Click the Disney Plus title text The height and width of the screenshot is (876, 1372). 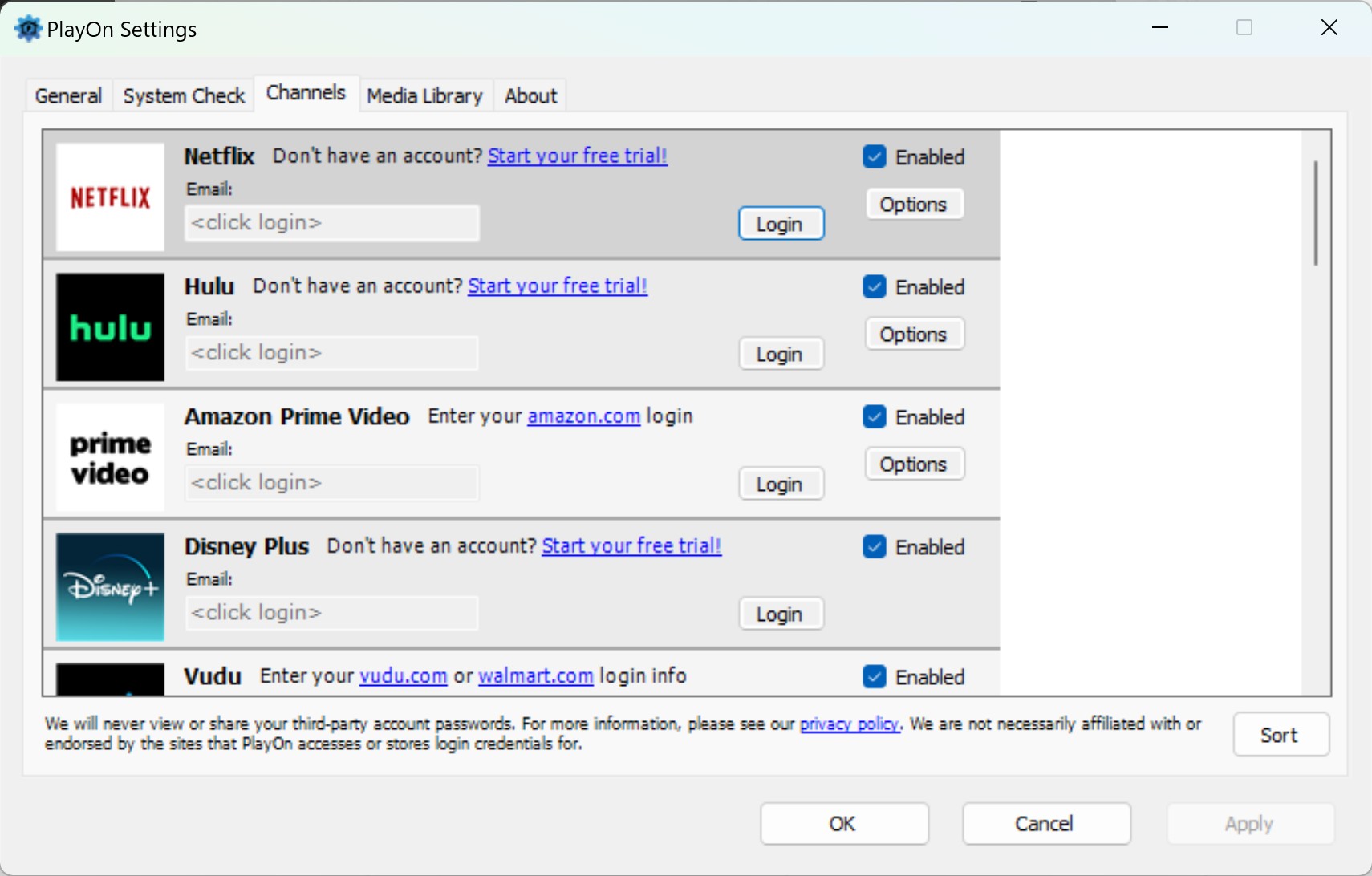coord(246,545)
